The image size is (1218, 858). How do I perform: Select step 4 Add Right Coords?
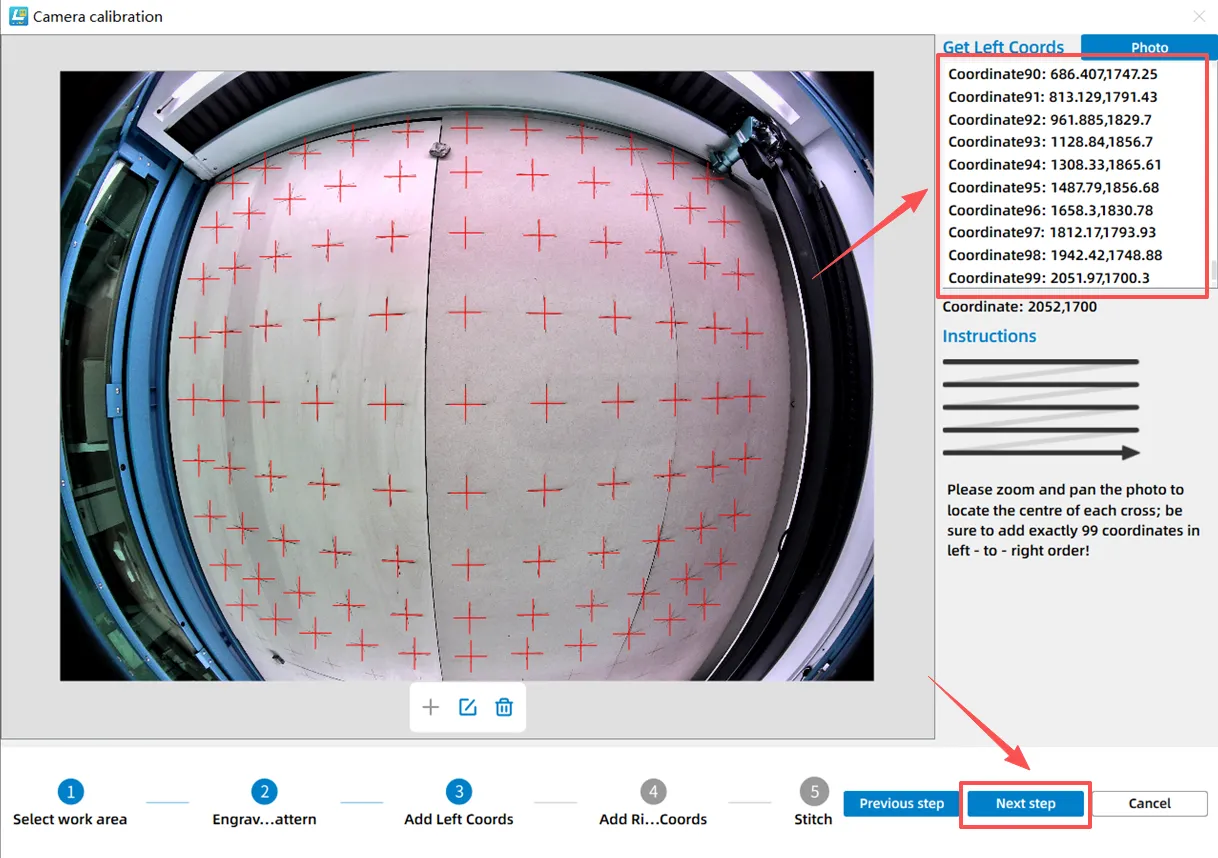click(652, 793)
